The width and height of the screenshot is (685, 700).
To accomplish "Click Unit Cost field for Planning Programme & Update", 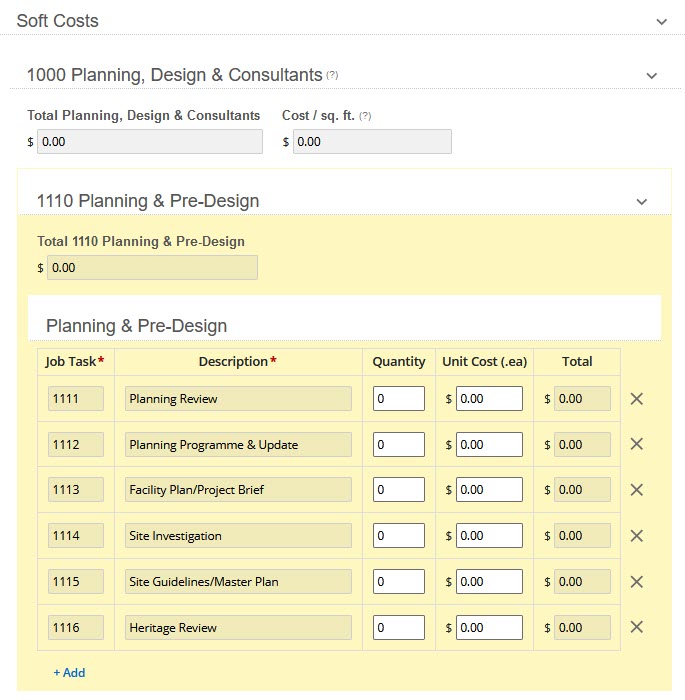I will [489, 445].
